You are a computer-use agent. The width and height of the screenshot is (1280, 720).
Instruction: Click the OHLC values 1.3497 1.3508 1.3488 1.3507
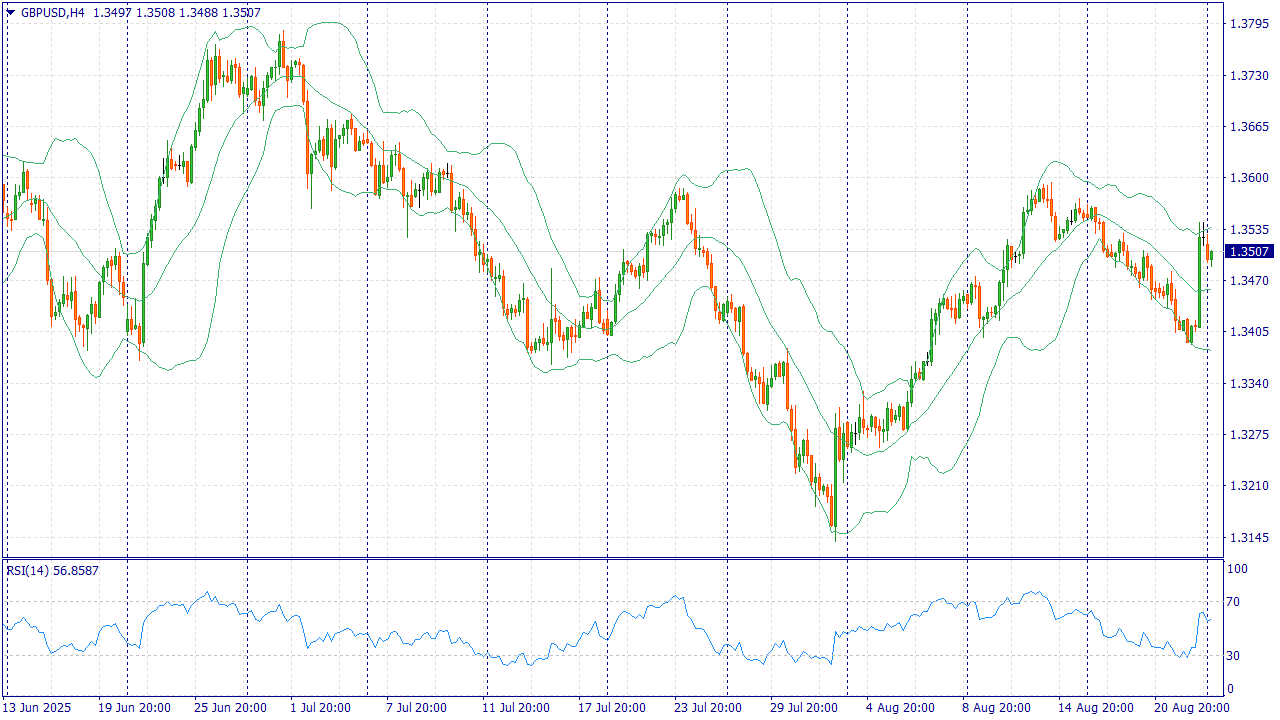pyautogui.click(x=176, y=12)
